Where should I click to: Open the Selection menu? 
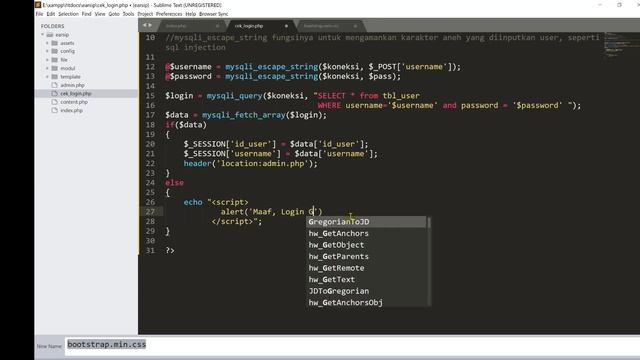pos(68,14)
